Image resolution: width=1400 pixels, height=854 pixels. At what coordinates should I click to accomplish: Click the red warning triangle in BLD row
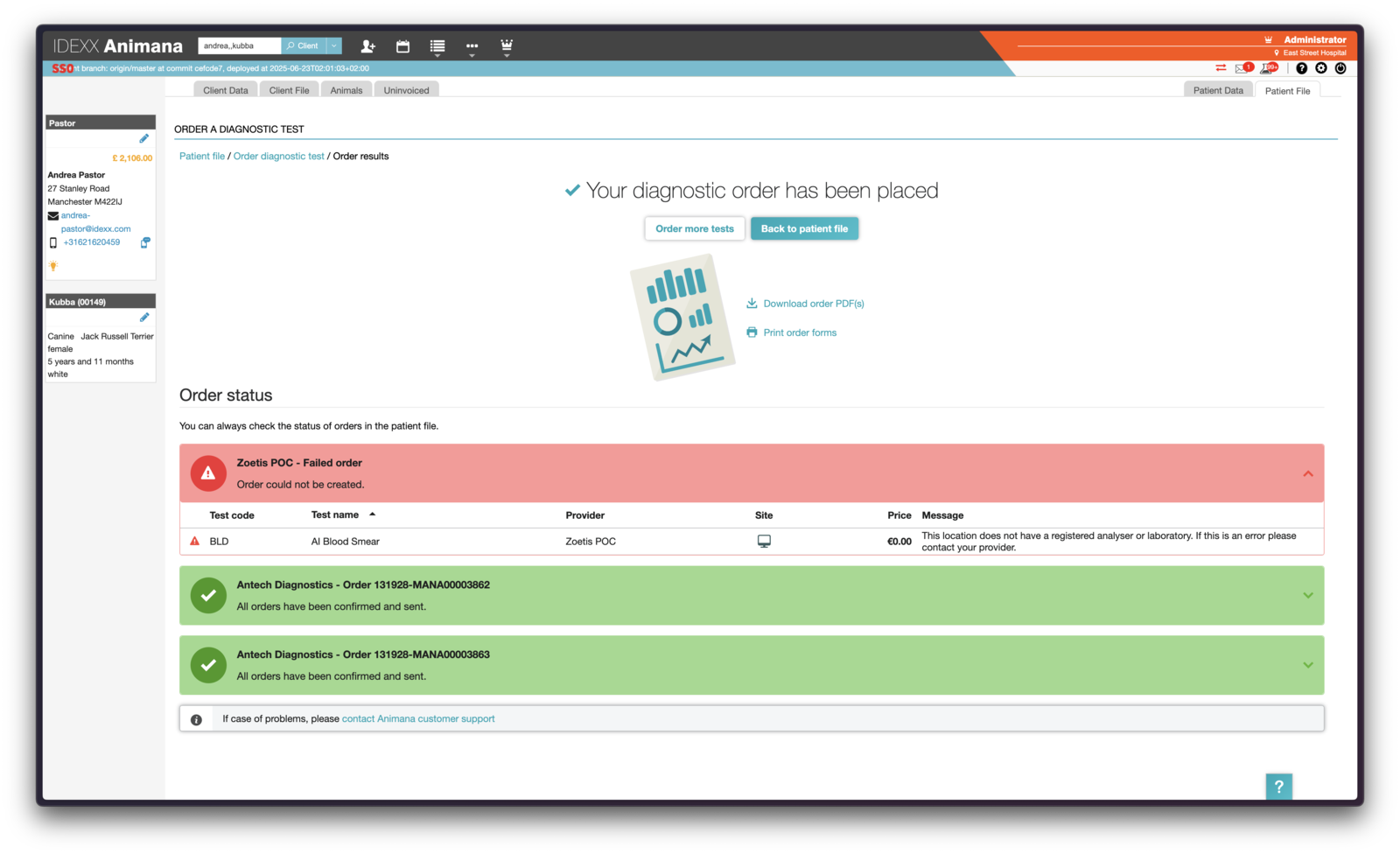coord(194,542)
